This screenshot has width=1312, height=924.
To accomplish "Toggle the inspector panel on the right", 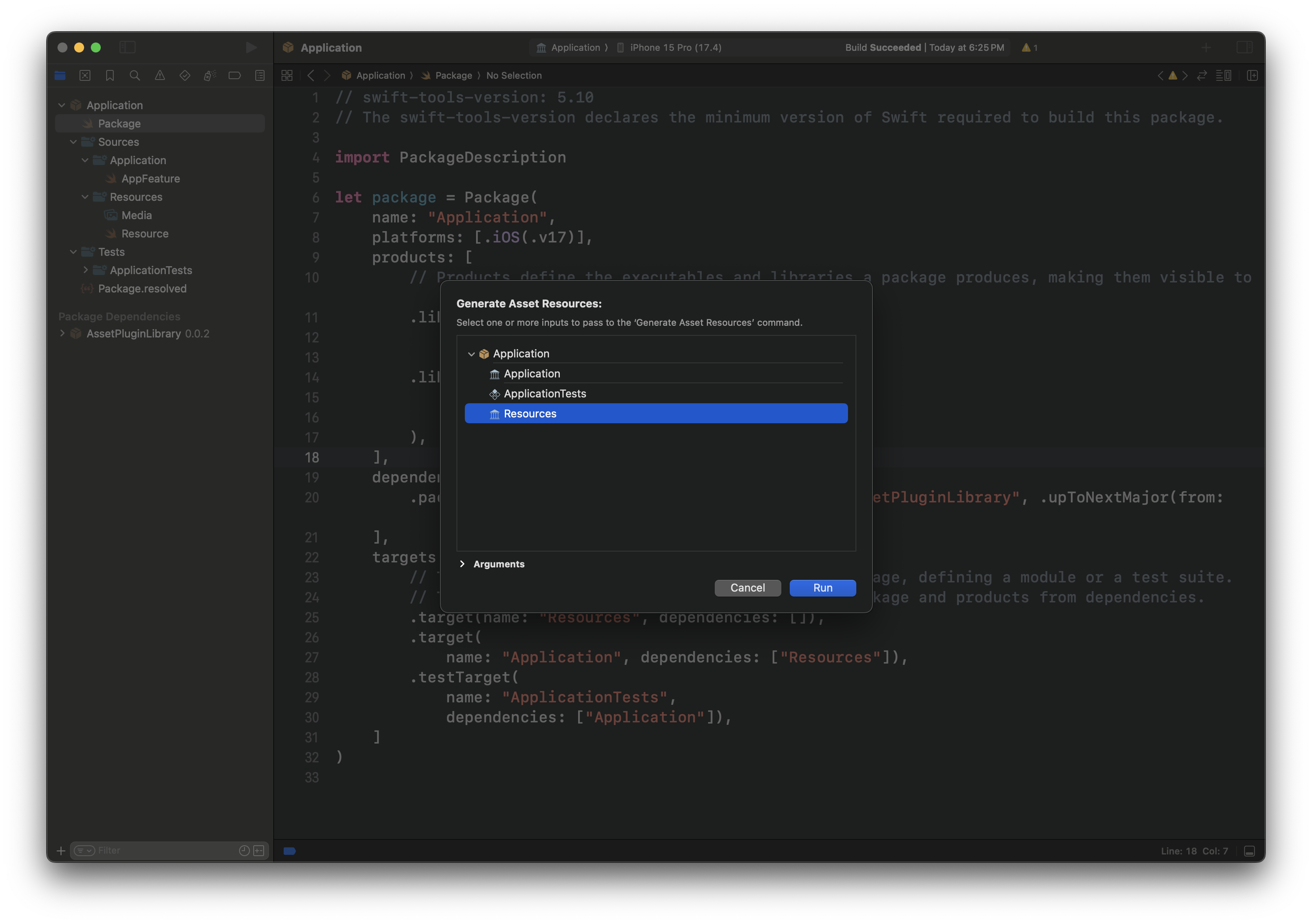I will 1245,47.
